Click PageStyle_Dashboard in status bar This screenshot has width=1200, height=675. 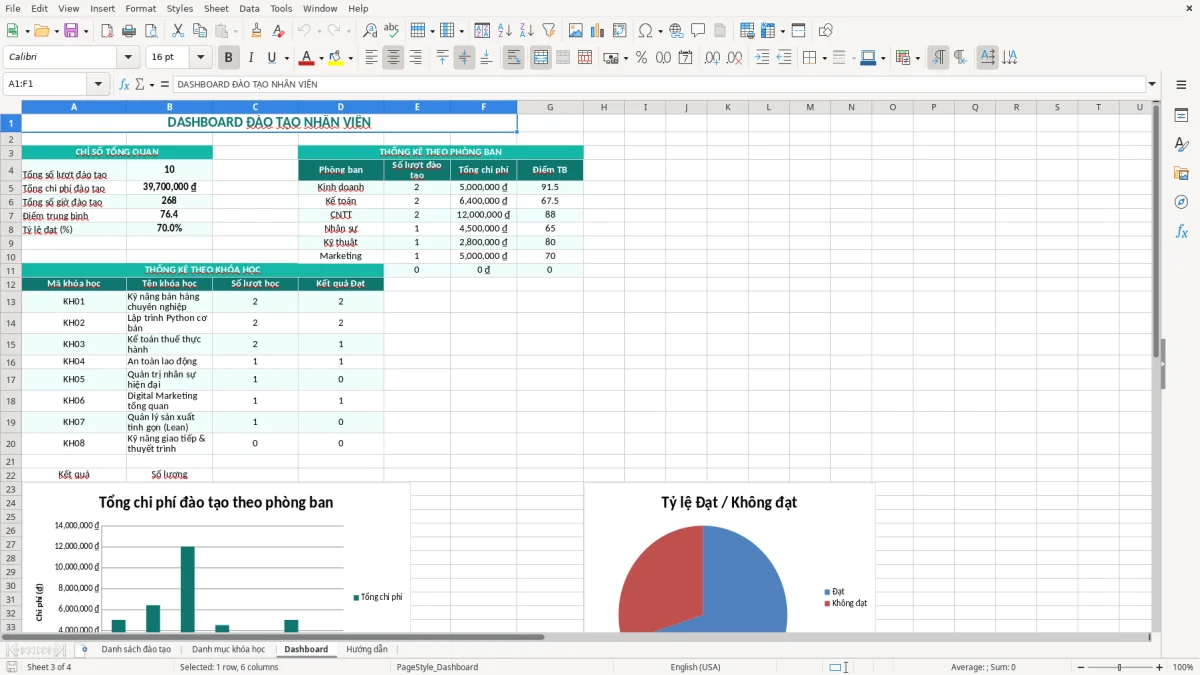437,667
